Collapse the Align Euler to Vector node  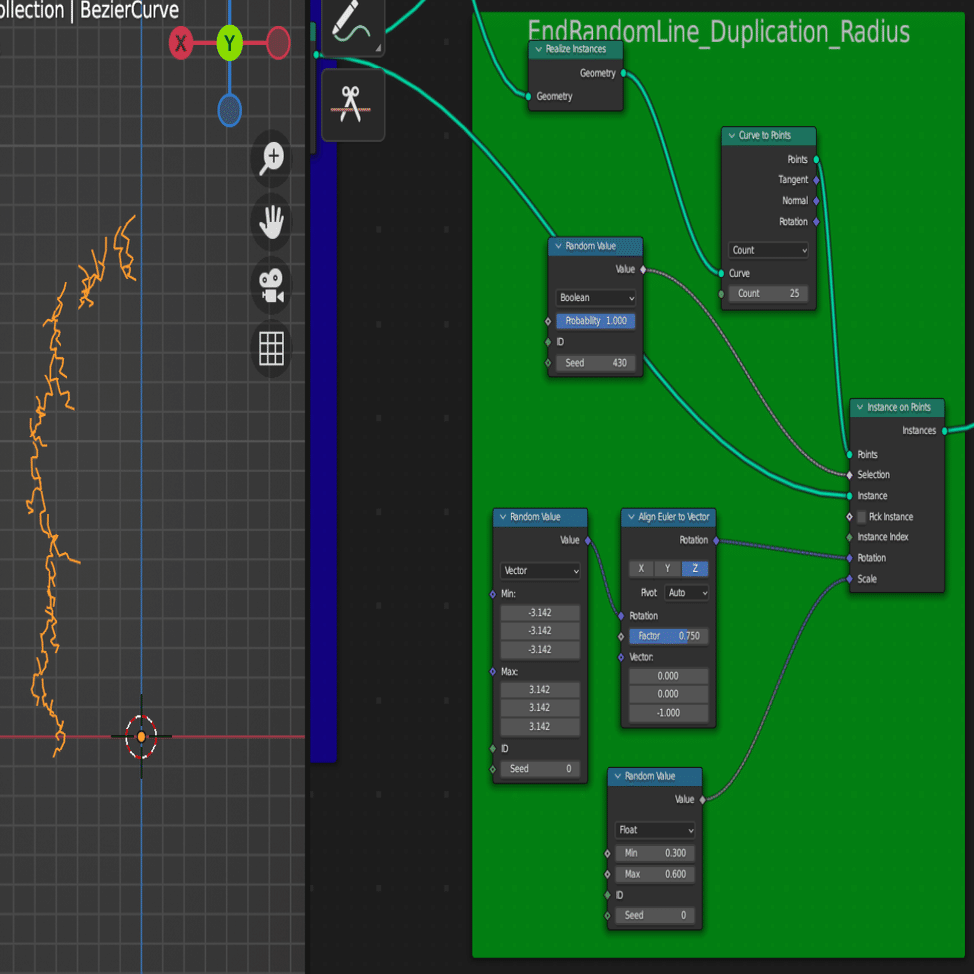click(x=631, y=517)
